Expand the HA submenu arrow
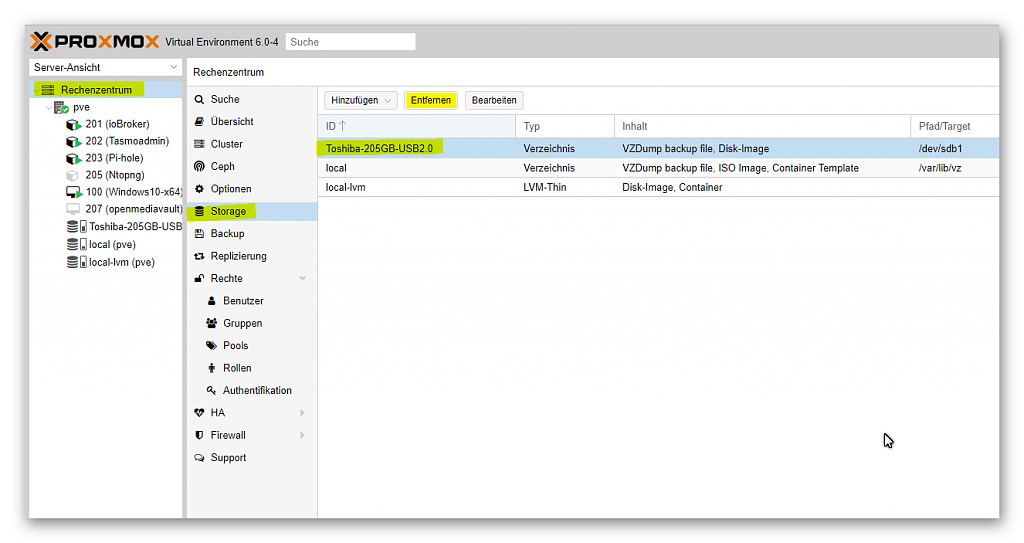Image resolution: width=1024 pixels, height=543 pixels. coord(302,413)
